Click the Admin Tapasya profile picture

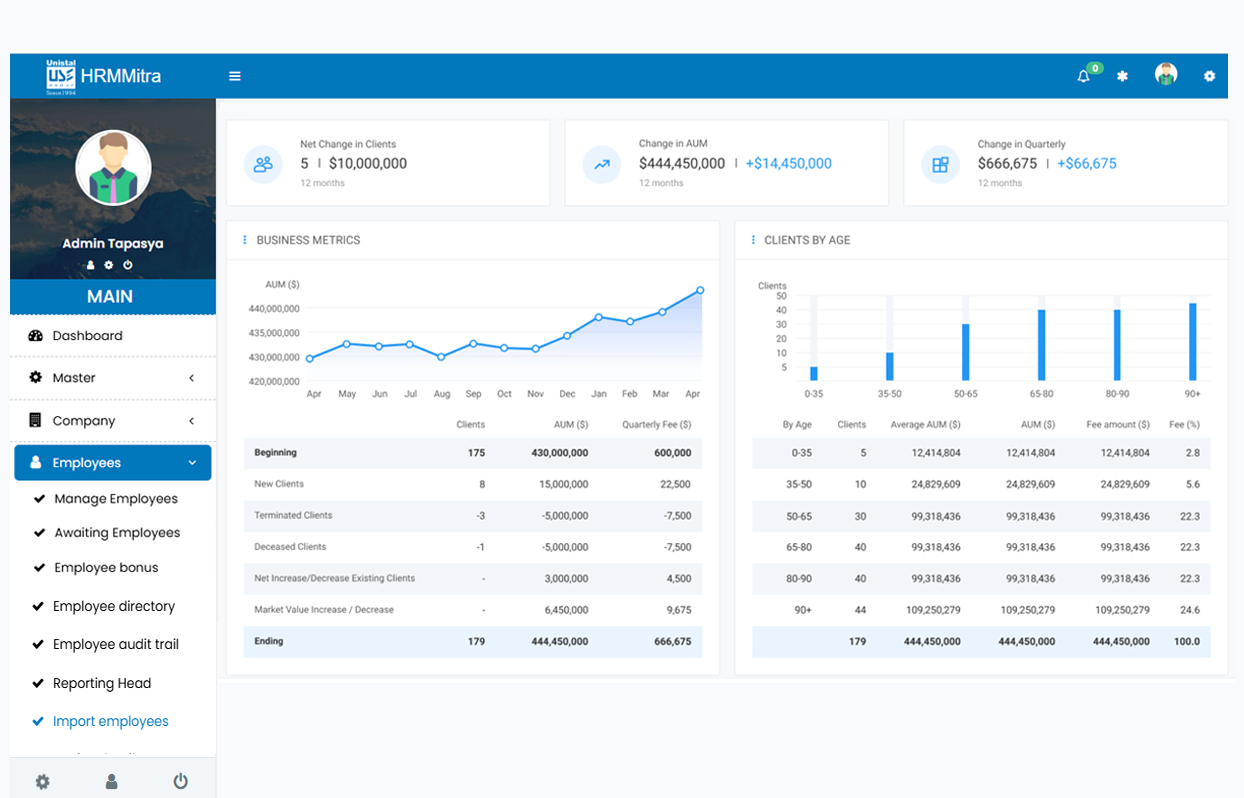pyautogui.click(x=113, y=168)
